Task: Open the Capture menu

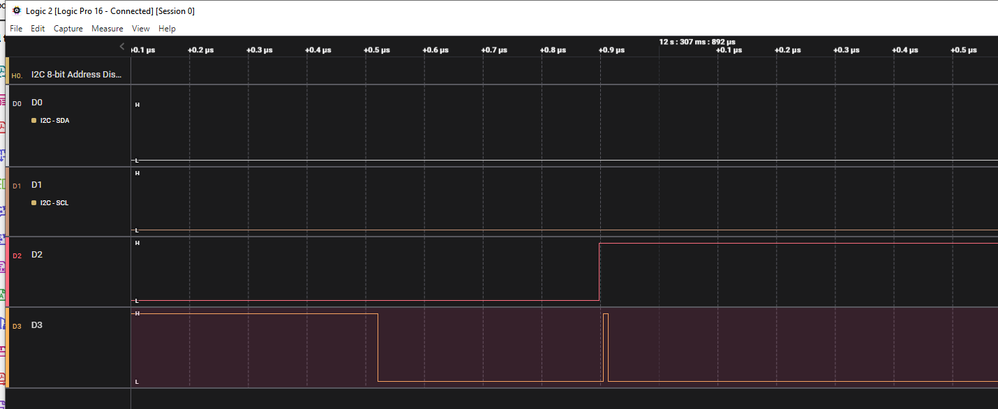Action: (x=68, y=29)
